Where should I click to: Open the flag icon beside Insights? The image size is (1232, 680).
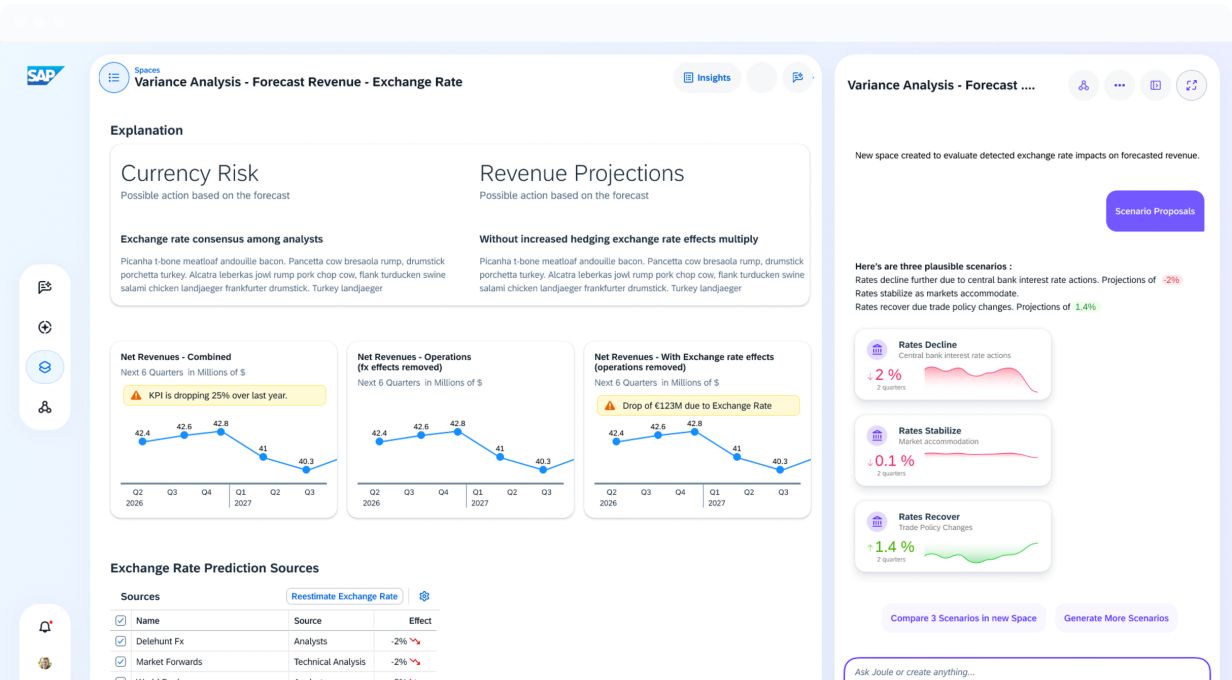(x=797, y=77)
